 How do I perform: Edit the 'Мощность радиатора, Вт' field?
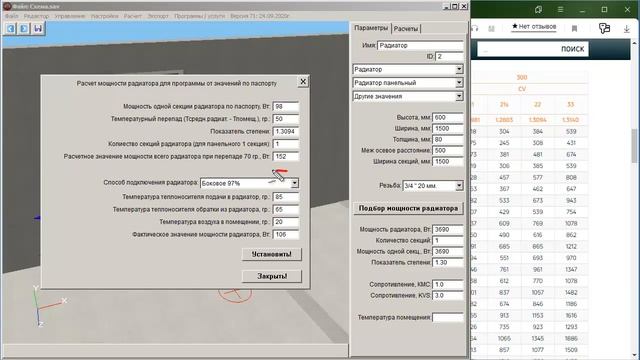tap(448, 229)
